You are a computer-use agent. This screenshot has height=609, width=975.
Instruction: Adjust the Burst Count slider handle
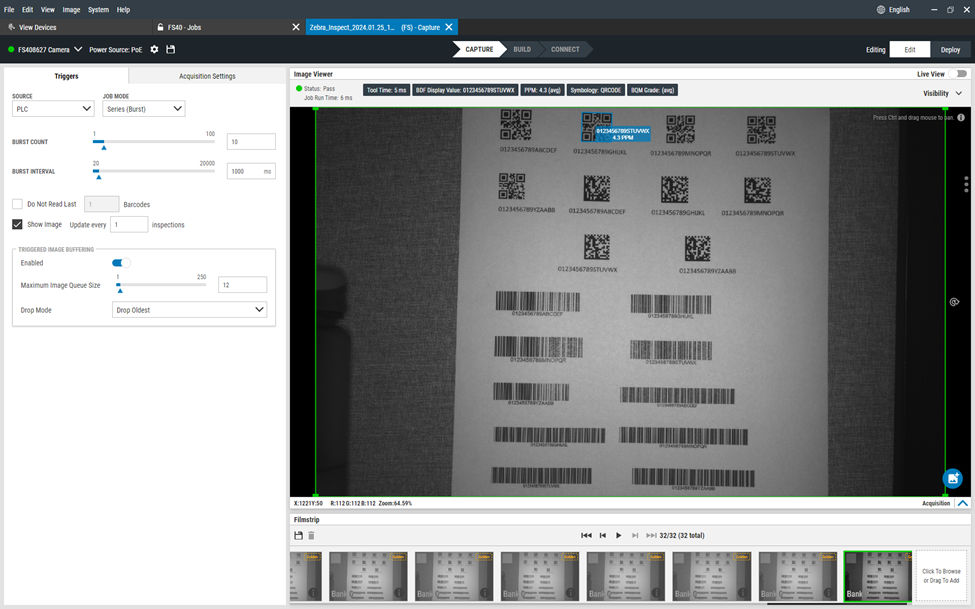coord(104,147)
